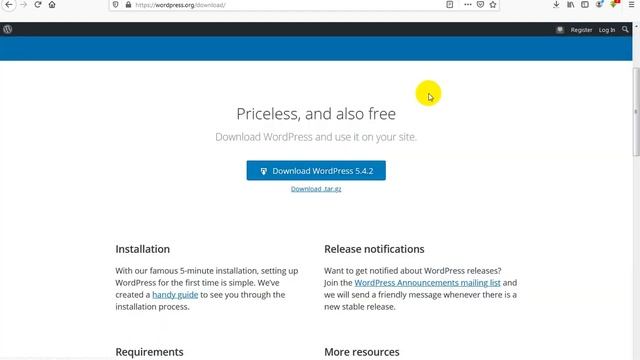Click the Download WordPress 5.4.2 button

tap(316, 171)
